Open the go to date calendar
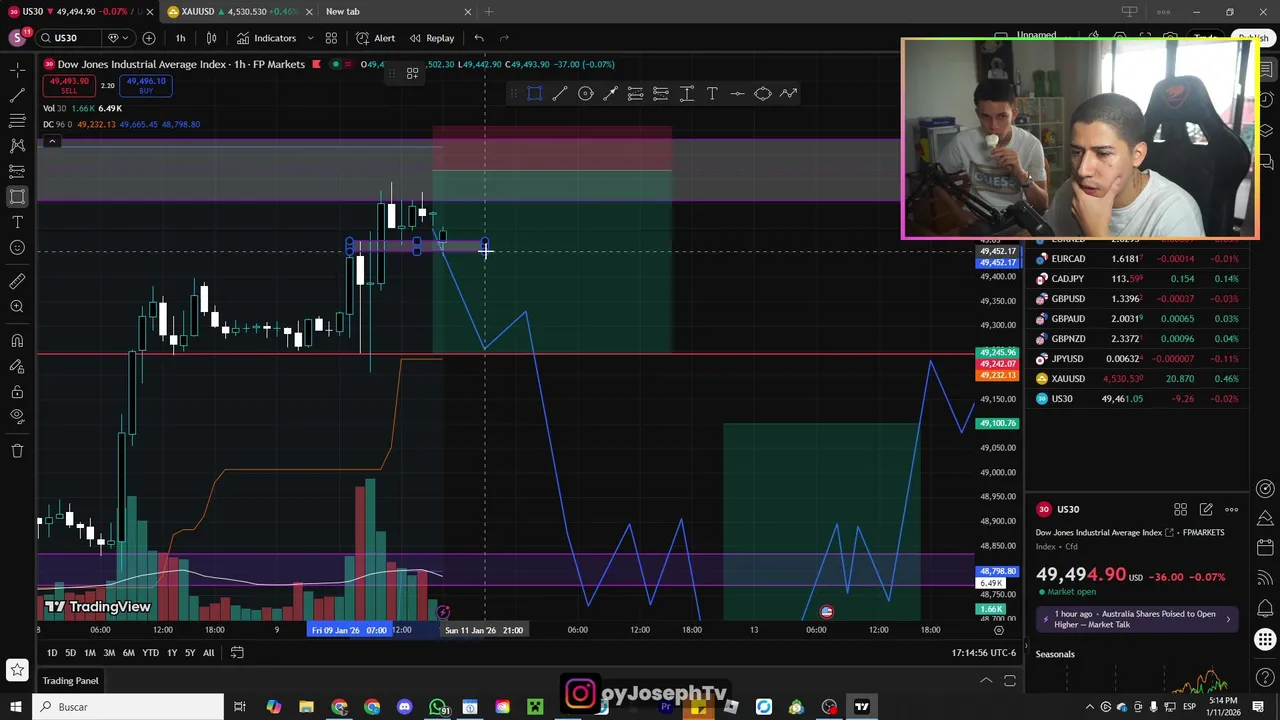Screen dimensions: 1280x720 (x=237, y=653)
